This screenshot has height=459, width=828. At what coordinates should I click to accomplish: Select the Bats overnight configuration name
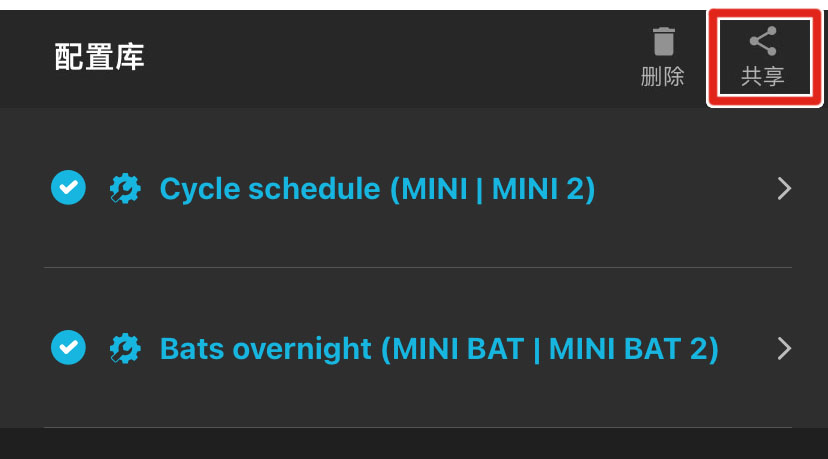266,348
